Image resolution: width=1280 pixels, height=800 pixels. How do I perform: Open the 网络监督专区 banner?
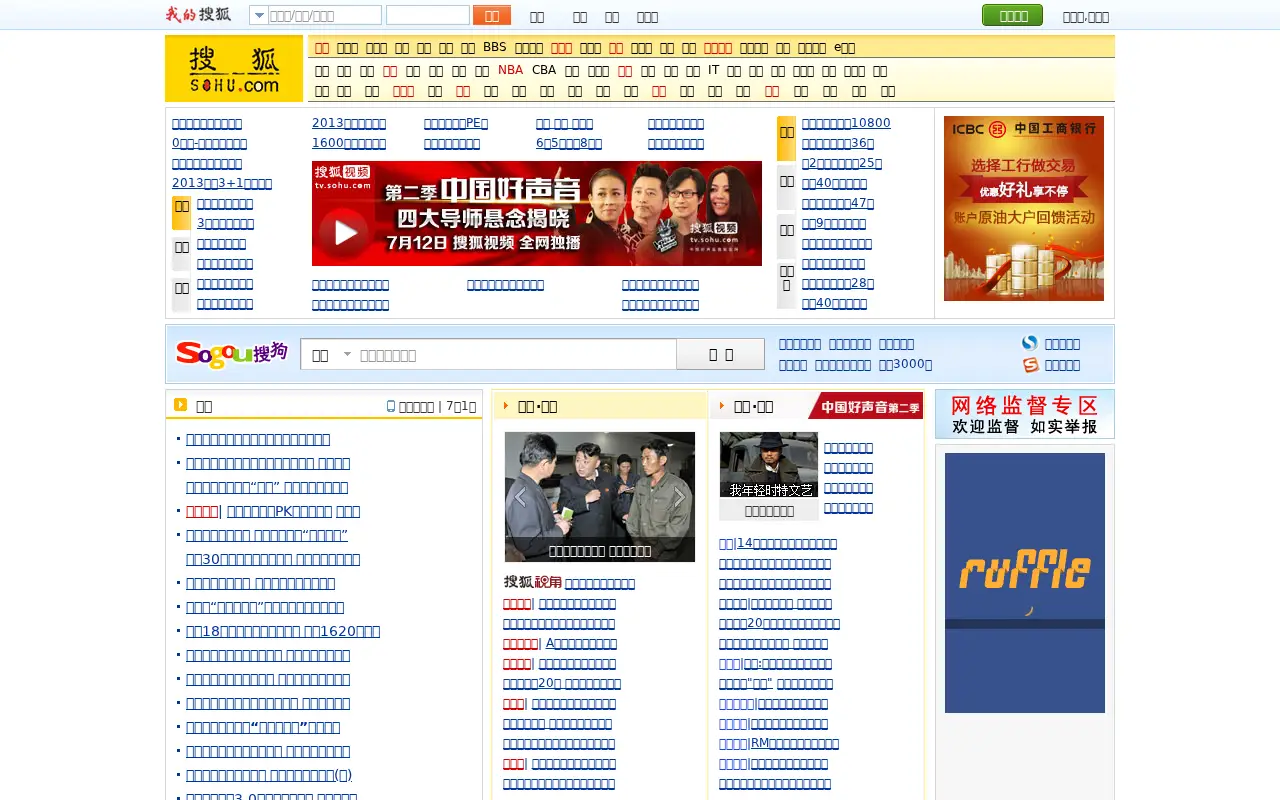click(x=1025, y=414)
